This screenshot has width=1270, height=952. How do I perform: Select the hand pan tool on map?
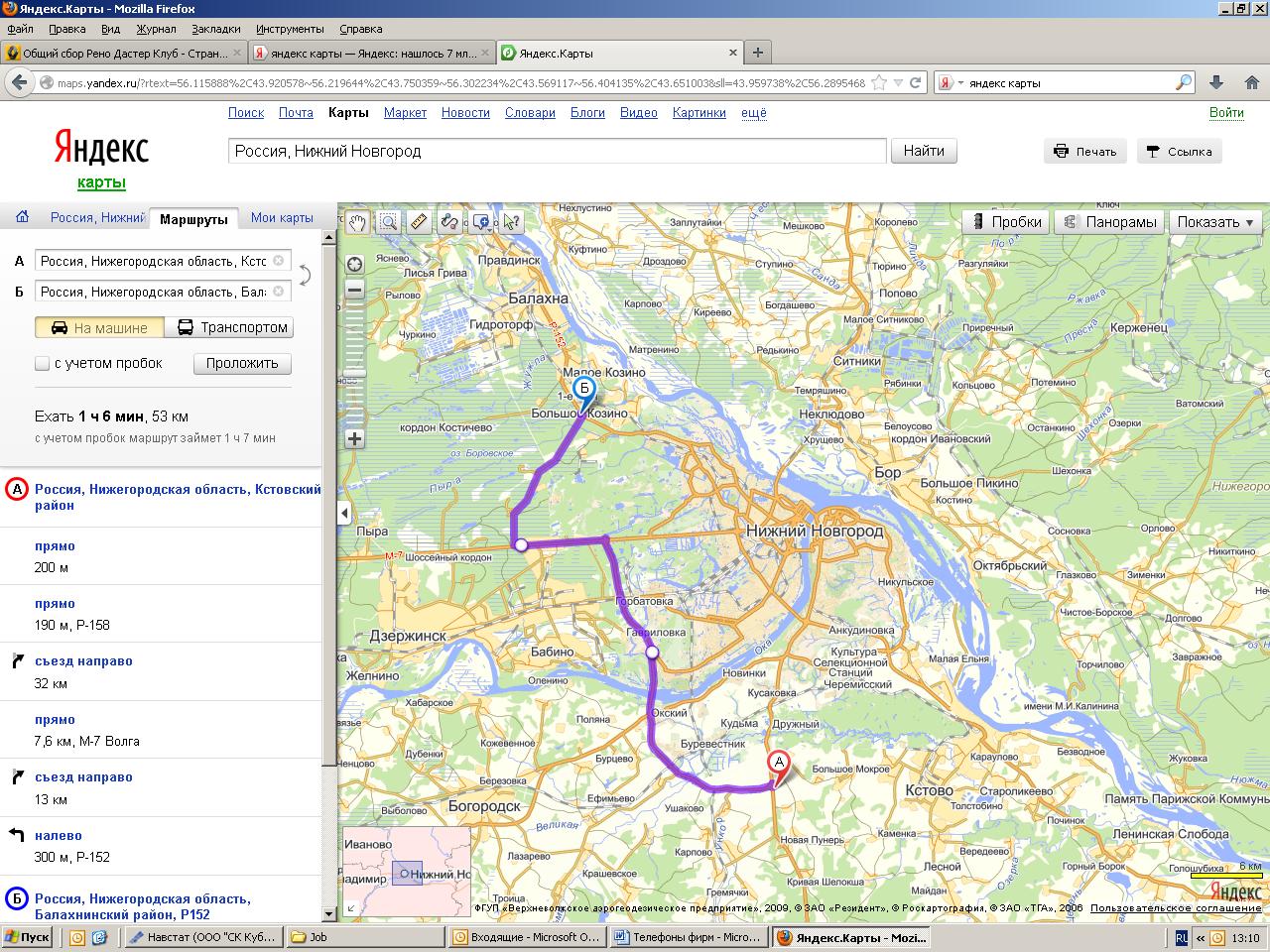pyautogui.click(x=356, y=222)
